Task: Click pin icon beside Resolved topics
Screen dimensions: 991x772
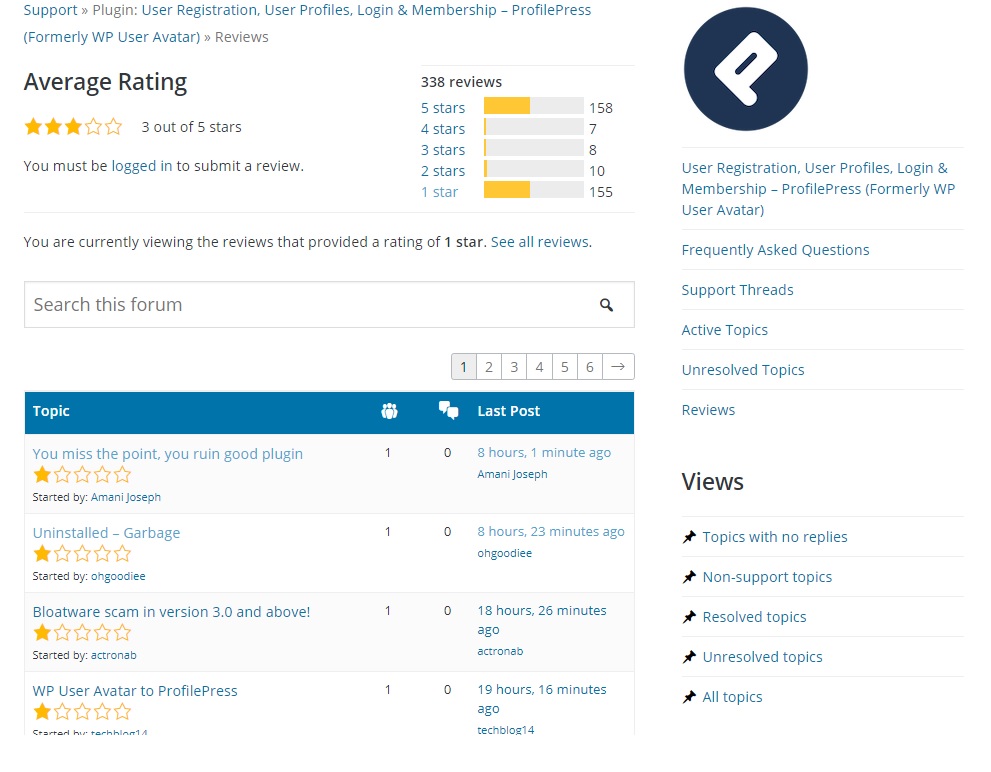Action: [689, 617]
